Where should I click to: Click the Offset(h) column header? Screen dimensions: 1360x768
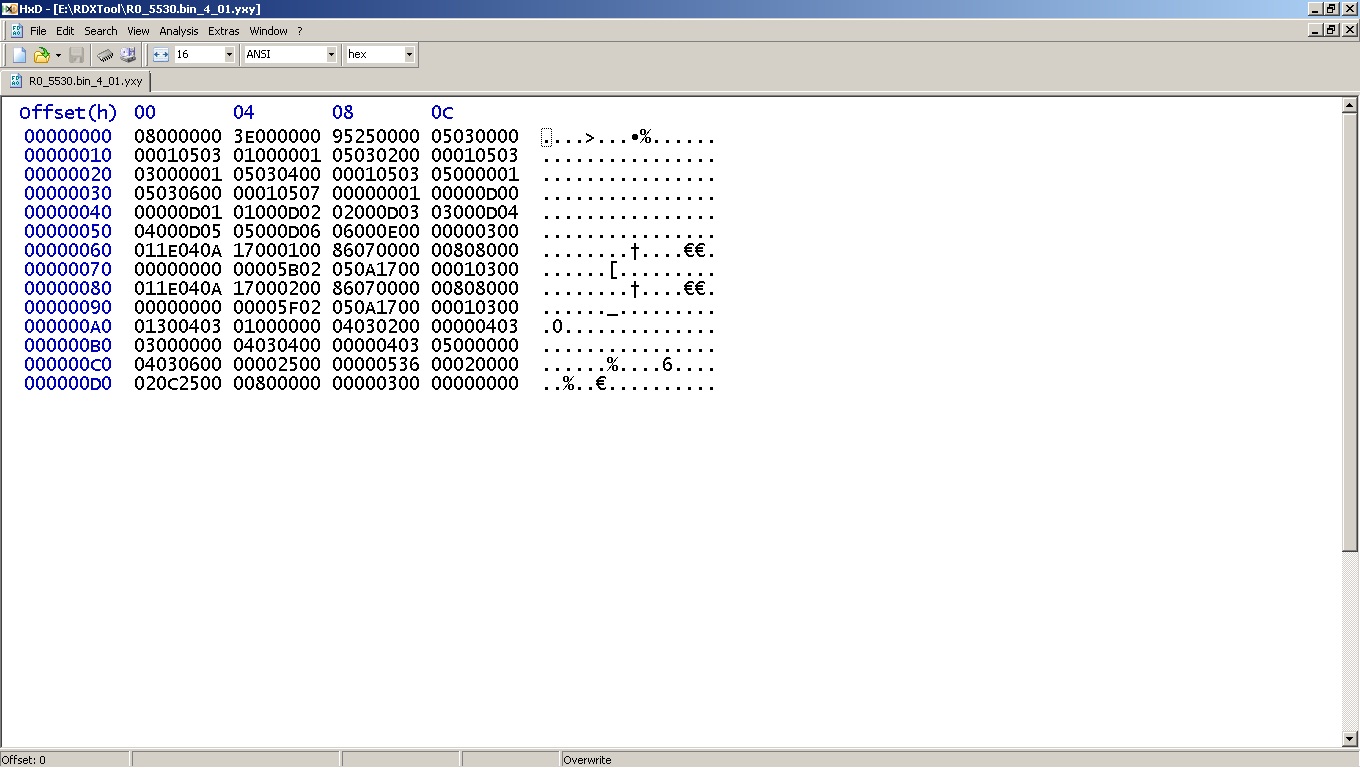(69, 112)
